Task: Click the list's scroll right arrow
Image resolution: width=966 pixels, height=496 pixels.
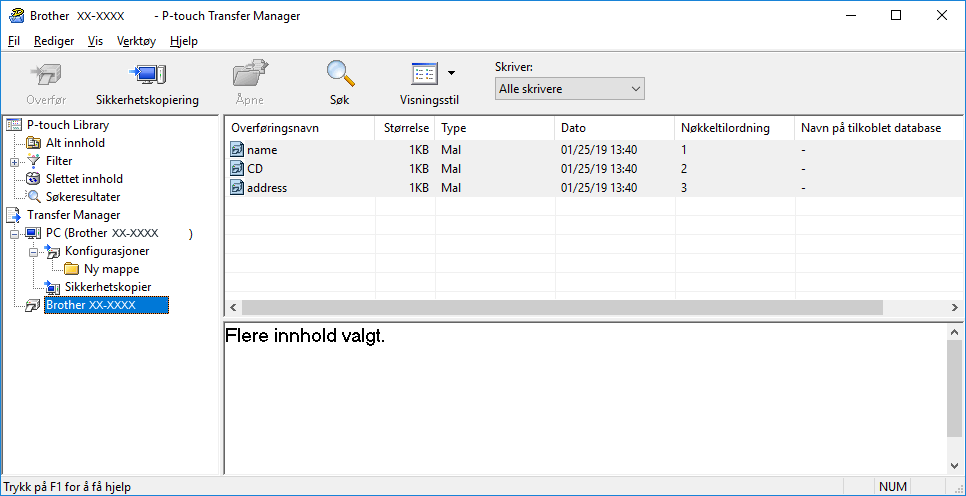Action: pyautogui.click(x=954, y=307)
